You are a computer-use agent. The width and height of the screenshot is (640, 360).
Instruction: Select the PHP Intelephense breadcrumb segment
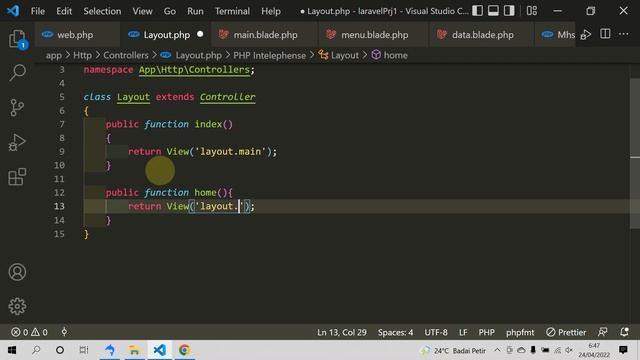pos(269,55)
